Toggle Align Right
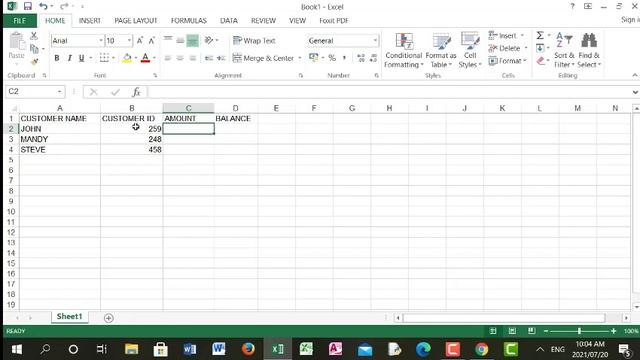This screenshot has height=360, width=640. tap(193, 58)
